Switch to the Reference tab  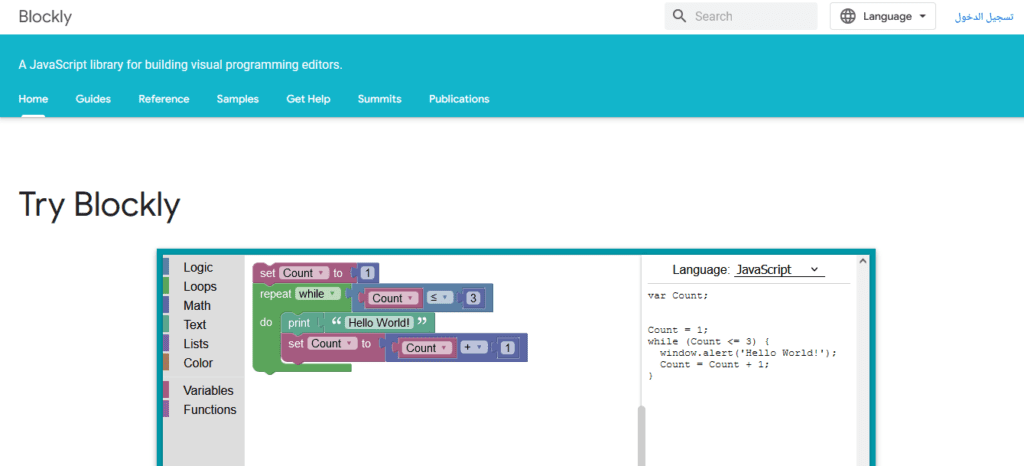click(x=164, y=99)
